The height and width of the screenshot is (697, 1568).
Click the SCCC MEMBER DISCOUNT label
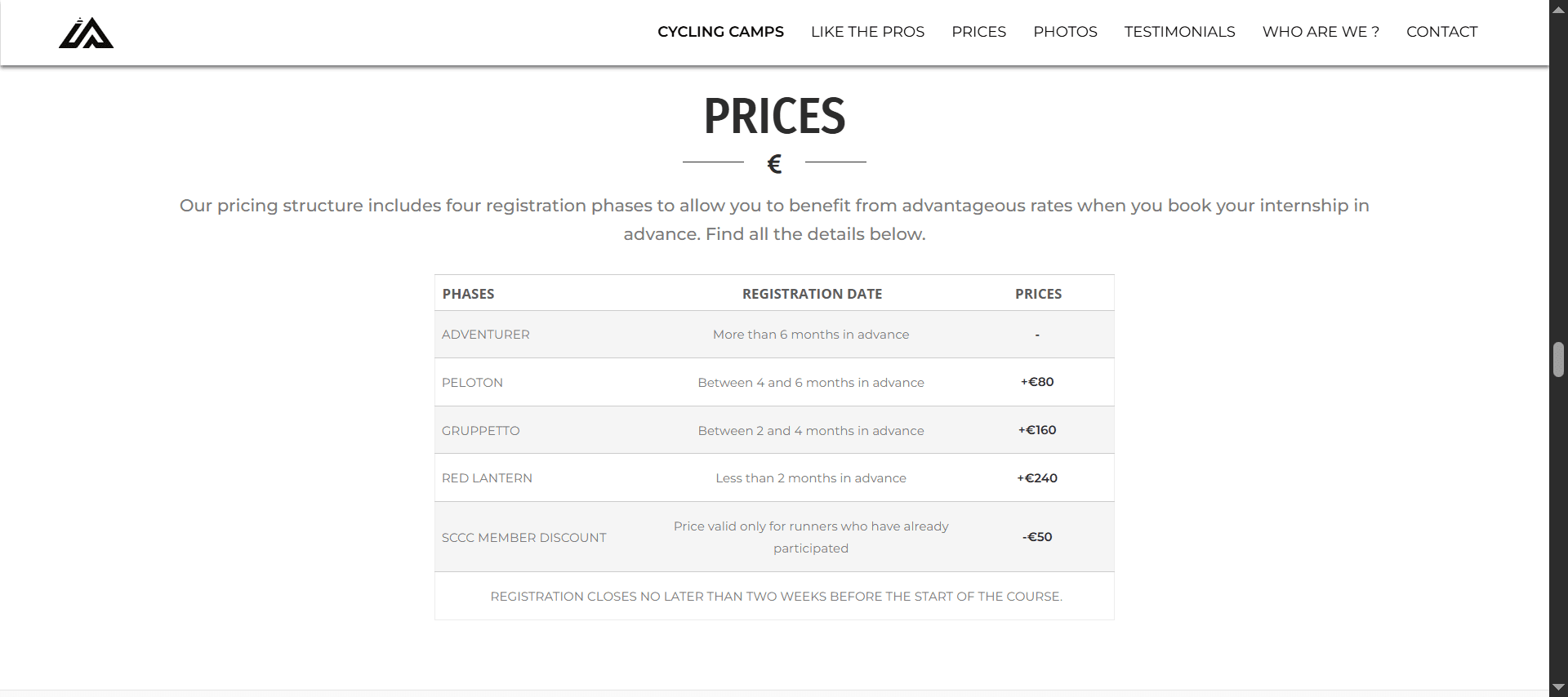pyautogui.click(x=524, y=538)
